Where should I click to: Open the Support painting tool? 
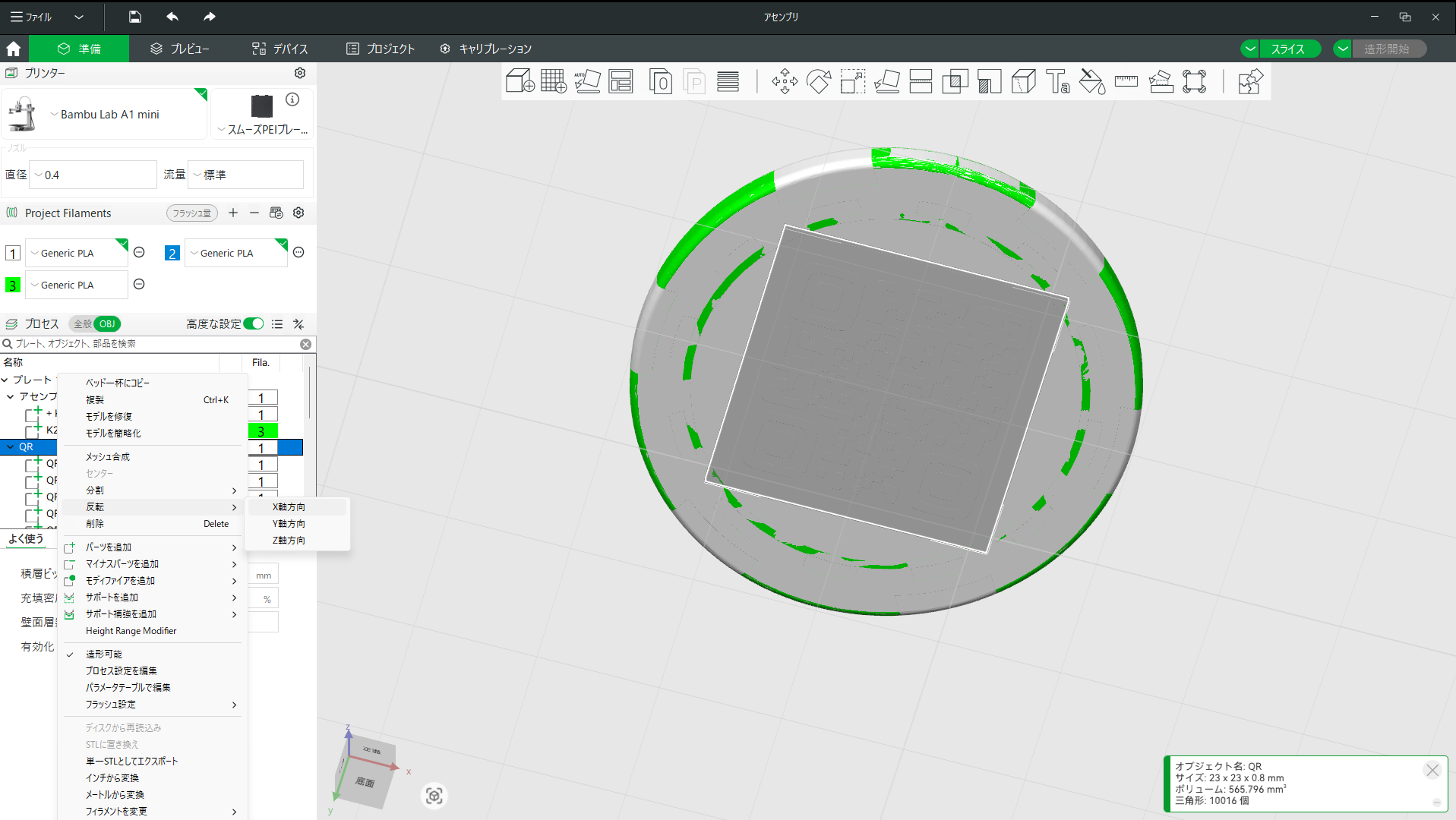click(989, 81)
